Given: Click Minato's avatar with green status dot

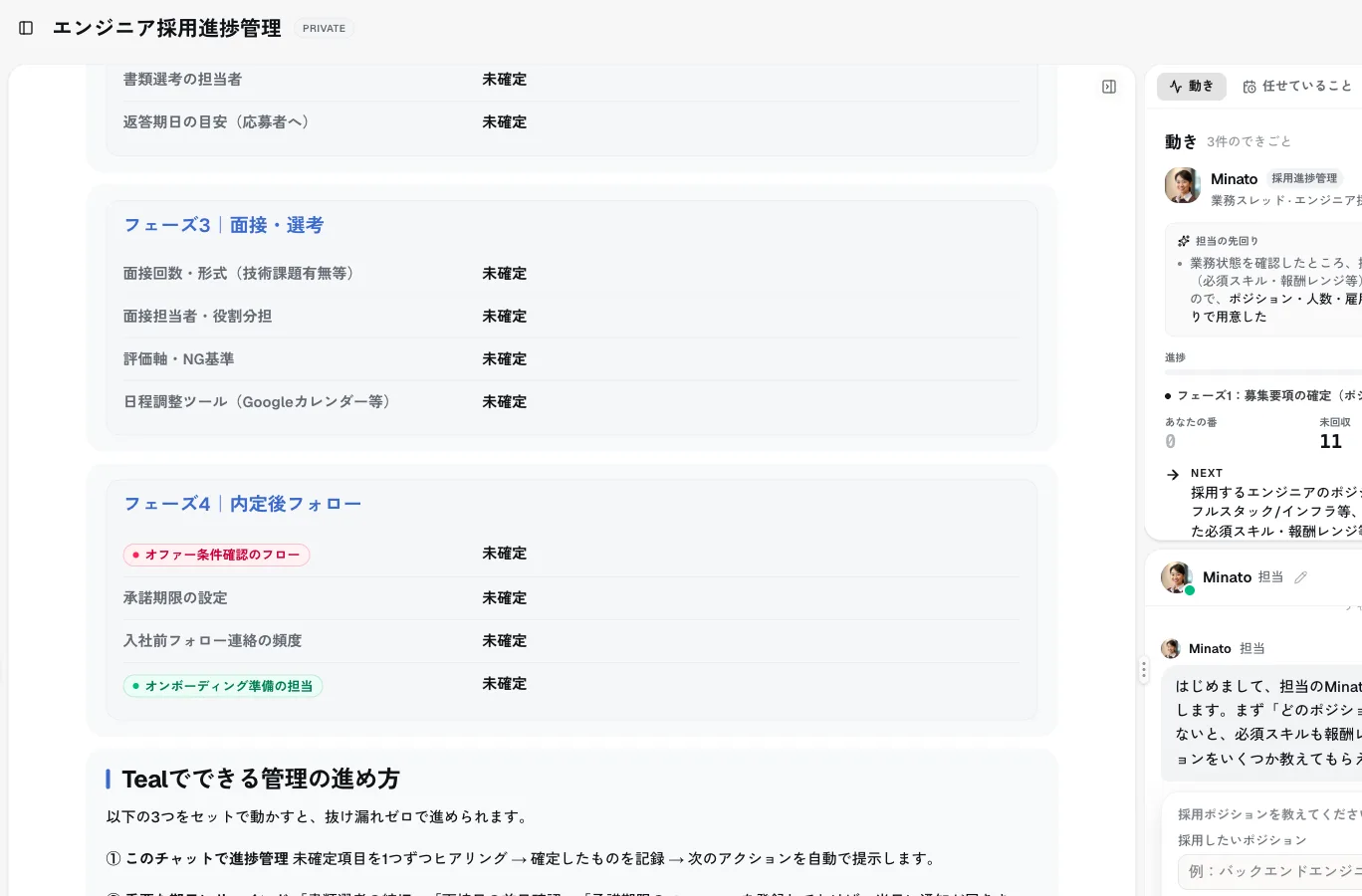Looking at the screenshot, I should click(x=1177, y=577).
